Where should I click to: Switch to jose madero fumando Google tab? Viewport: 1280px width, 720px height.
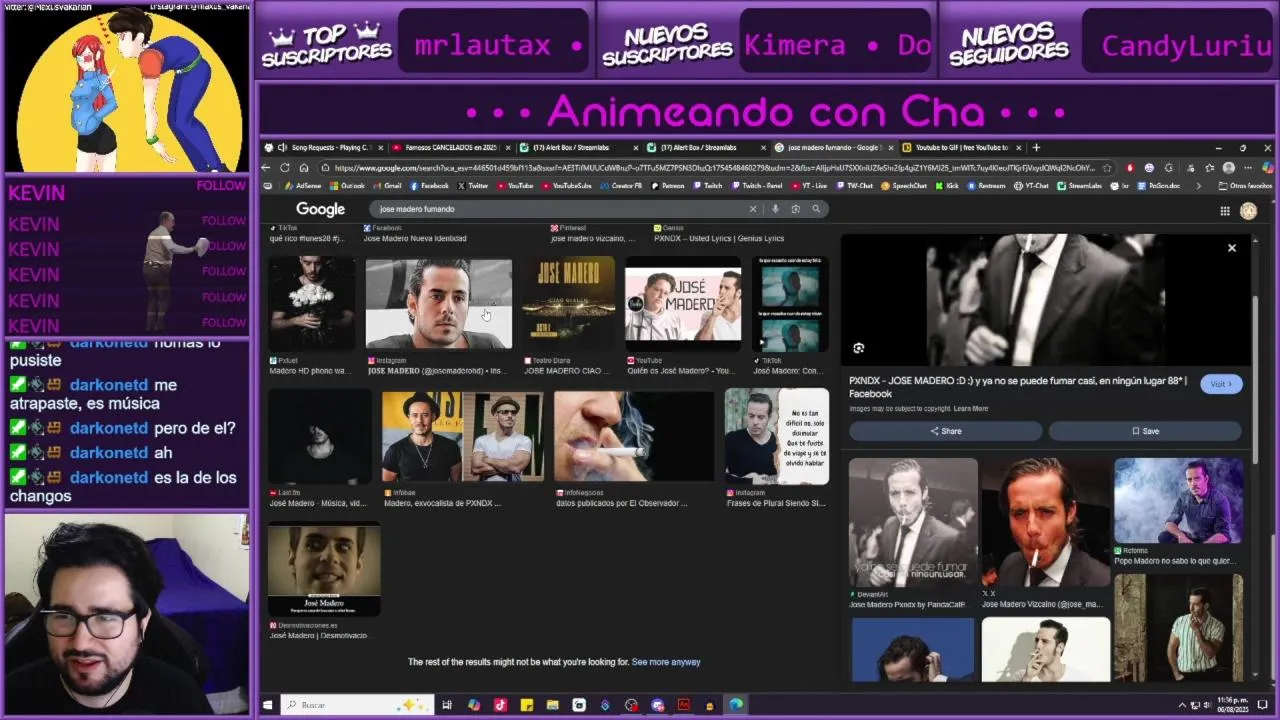[x=834, y=148]
